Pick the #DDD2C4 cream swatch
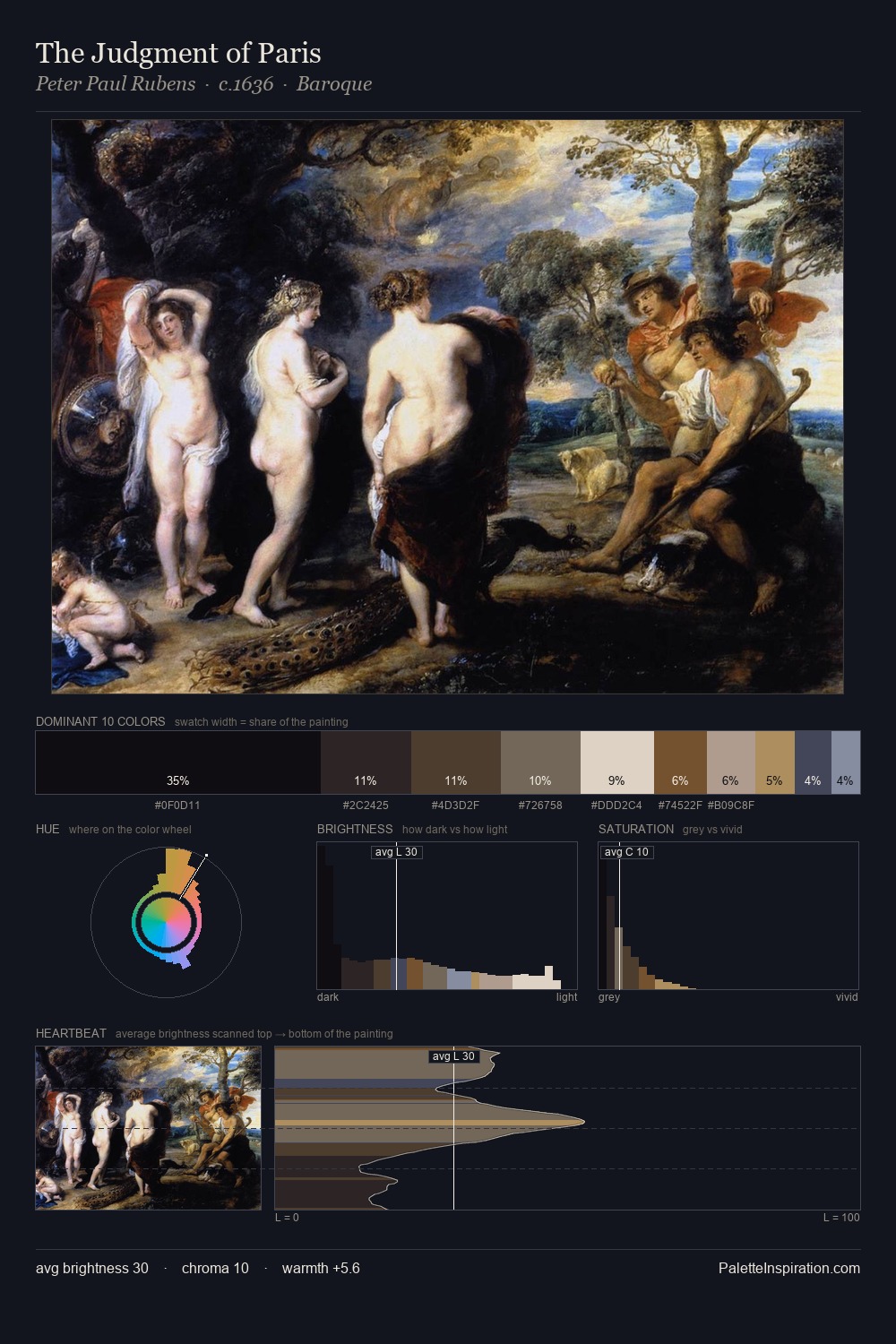This screenshot has width=896, height=1344. click(617, 762)
